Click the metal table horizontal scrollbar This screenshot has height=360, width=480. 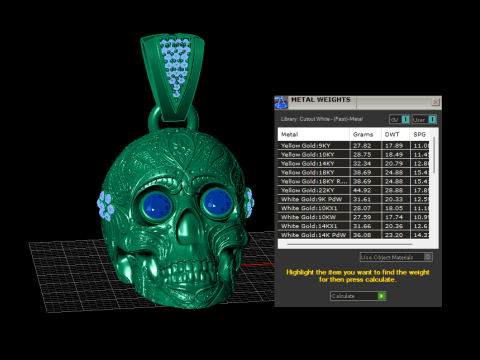pos(349,244)
